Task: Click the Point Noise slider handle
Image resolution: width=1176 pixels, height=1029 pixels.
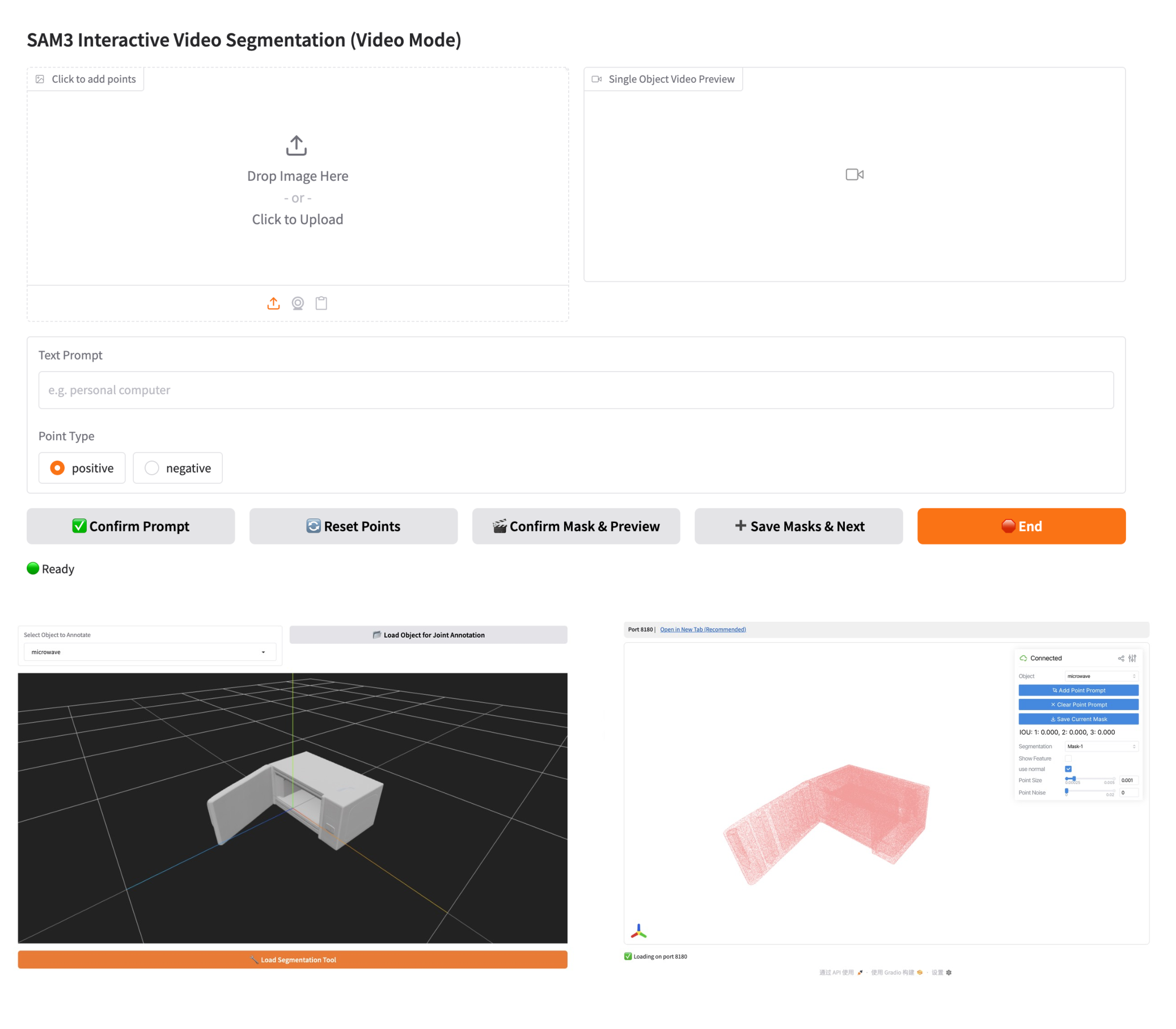Action: coord(1067,791)
